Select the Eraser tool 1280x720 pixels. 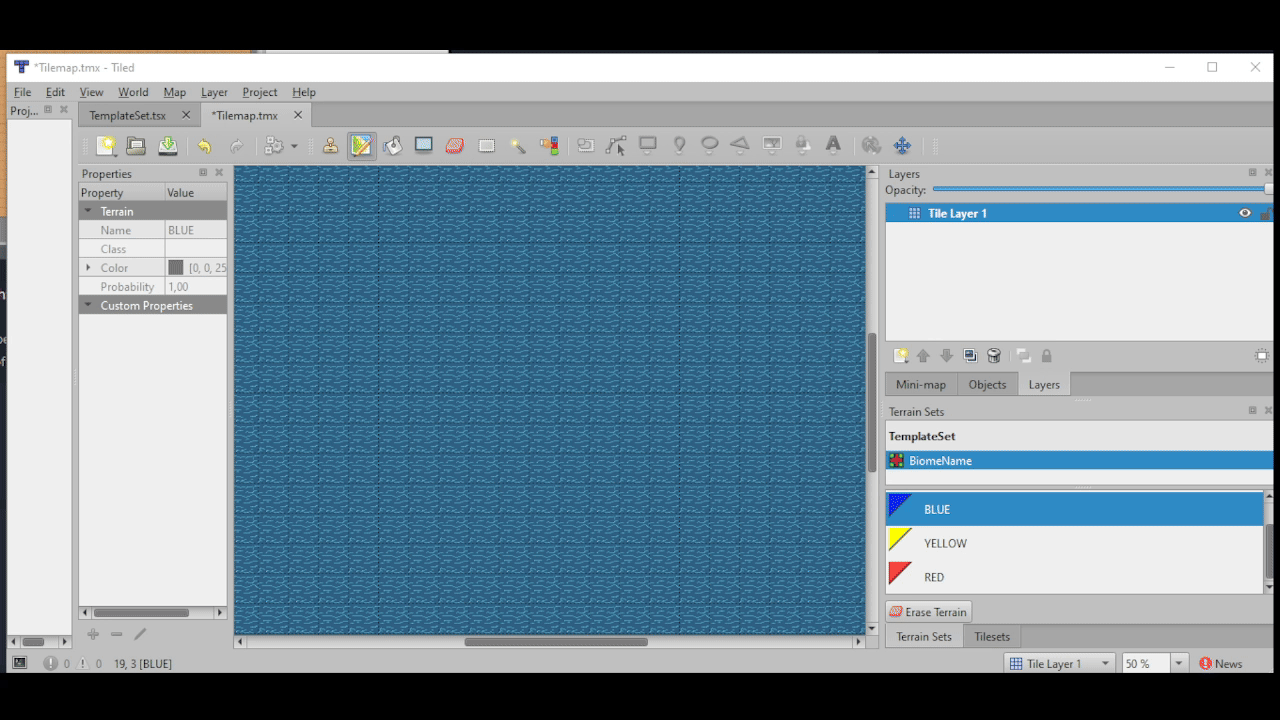click(455, 145)
